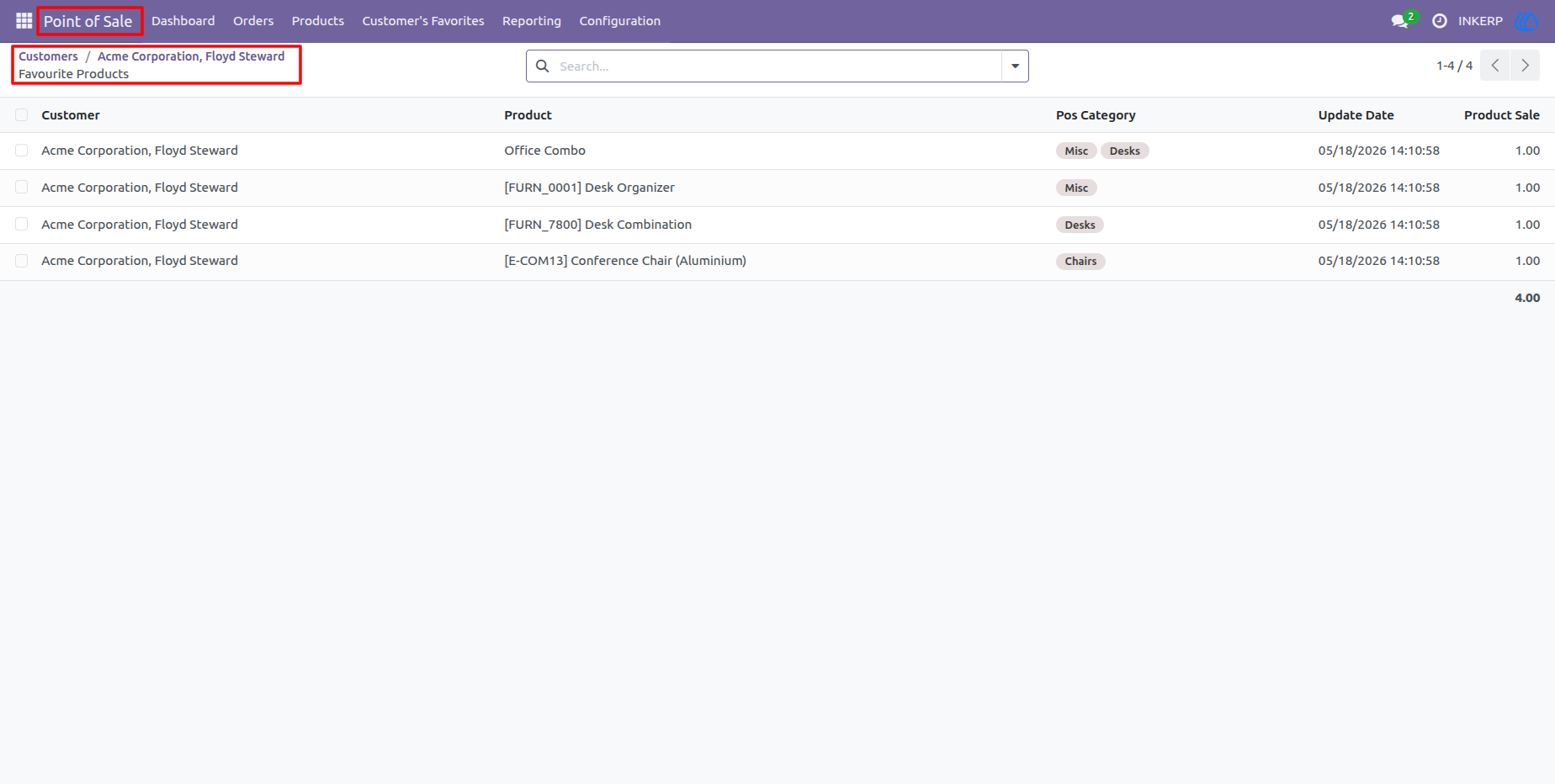The width and height of the screenshot is (1555, 784).
Task: Select the Office Combo row checkbox
Action: (22, 151)
